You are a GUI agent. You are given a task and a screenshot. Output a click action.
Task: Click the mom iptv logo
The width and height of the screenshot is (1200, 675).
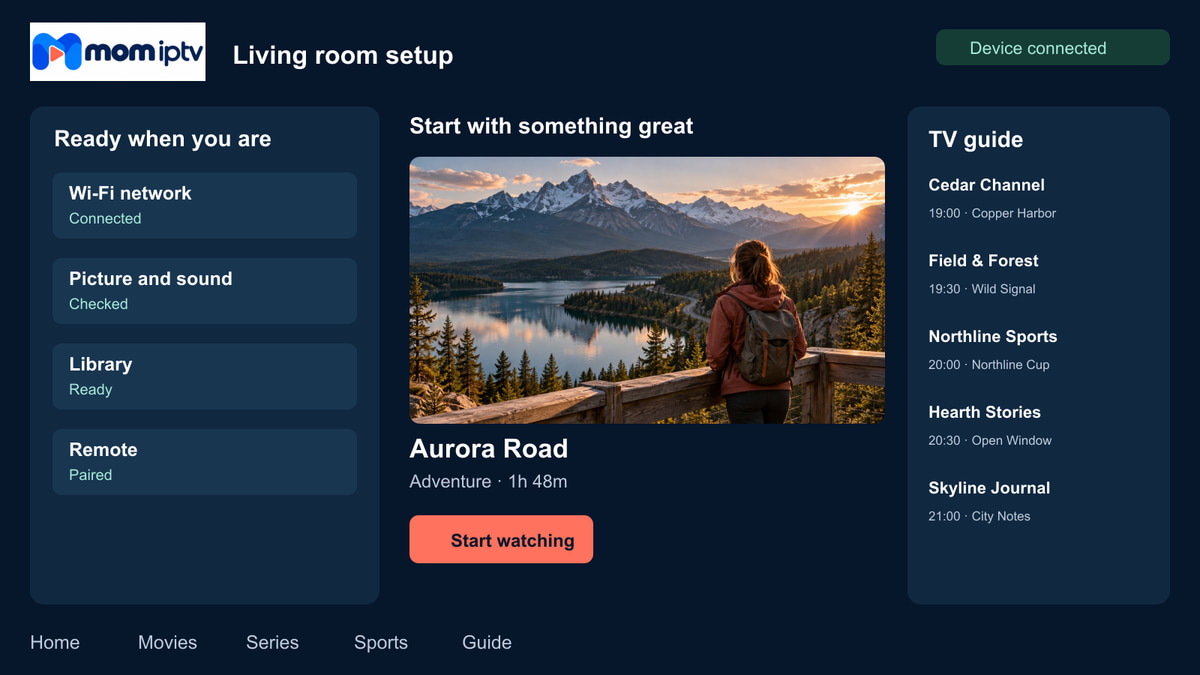(118, 52)
